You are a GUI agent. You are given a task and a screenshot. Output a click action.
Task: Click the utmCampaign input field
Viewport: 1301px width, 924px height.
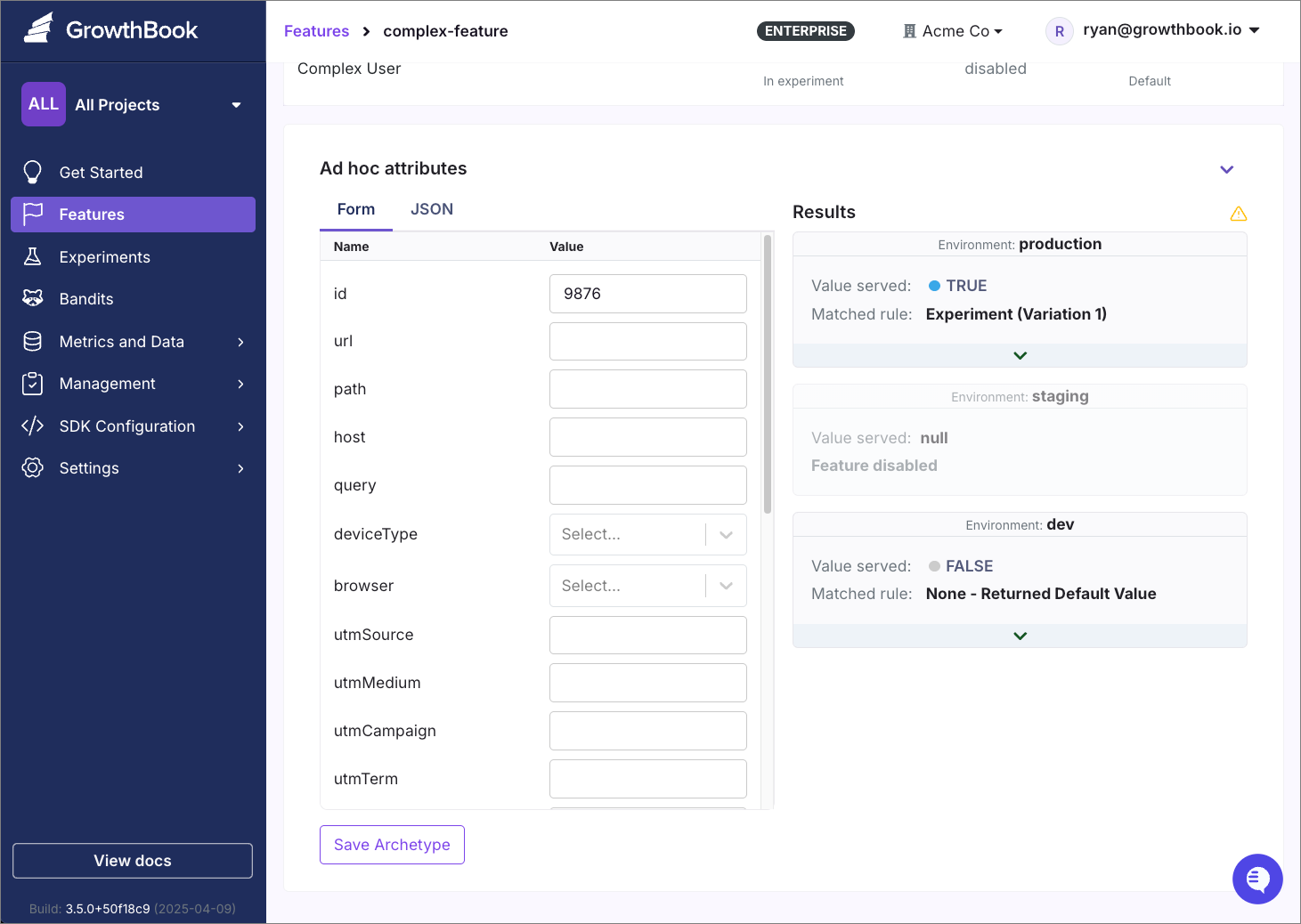click(647, 731)
